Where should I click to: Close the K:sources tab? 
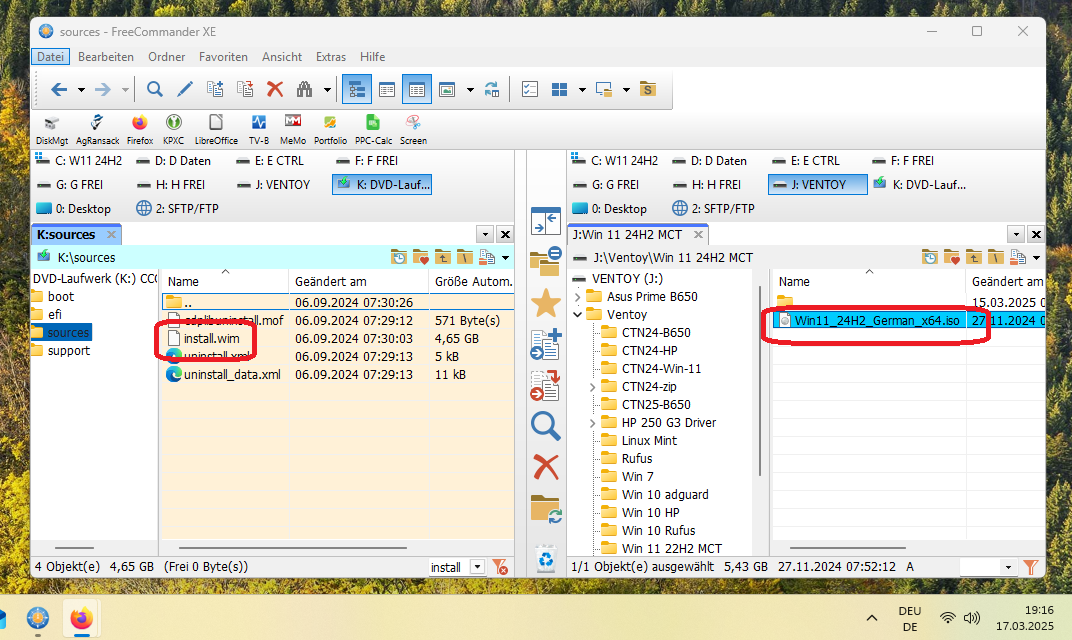[111, 235]
